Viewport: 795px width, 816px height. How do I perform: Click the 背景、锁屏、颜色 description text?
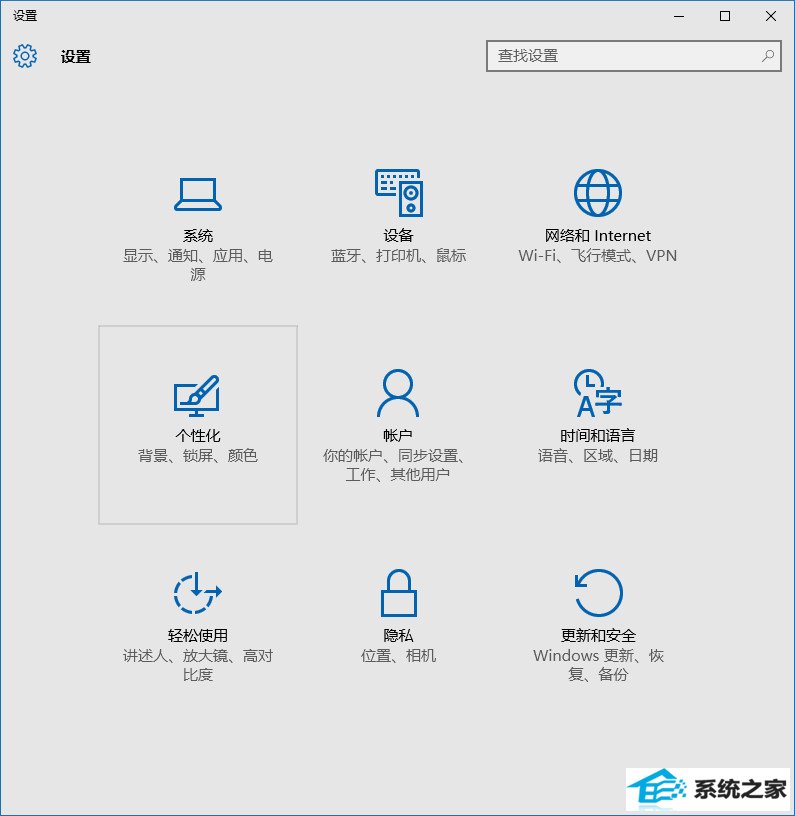point(198,456)
